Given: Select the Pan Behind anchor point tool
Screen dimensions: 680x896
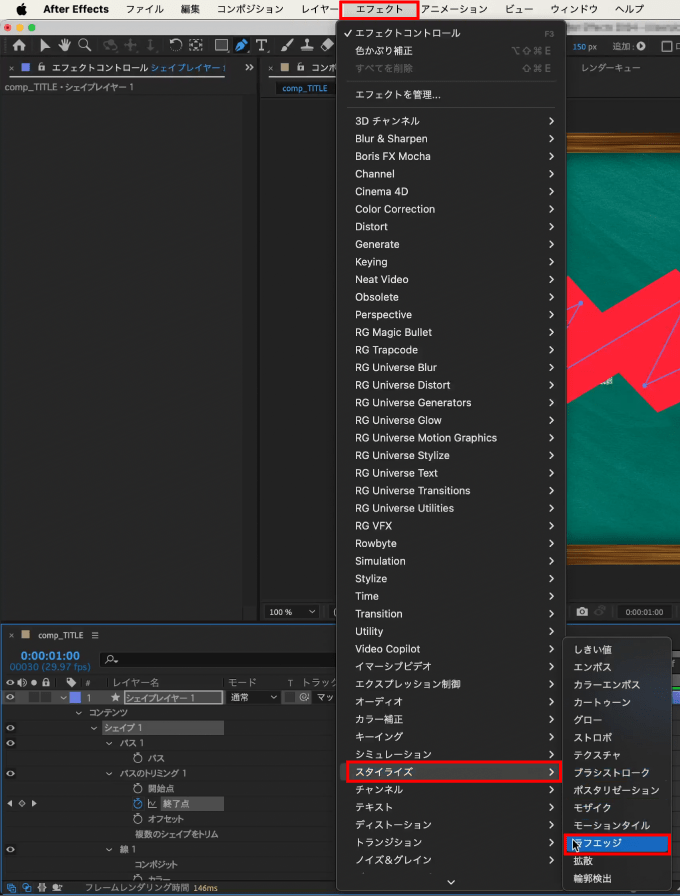Looking at the screenshot, I should click(x=196, y=46).
